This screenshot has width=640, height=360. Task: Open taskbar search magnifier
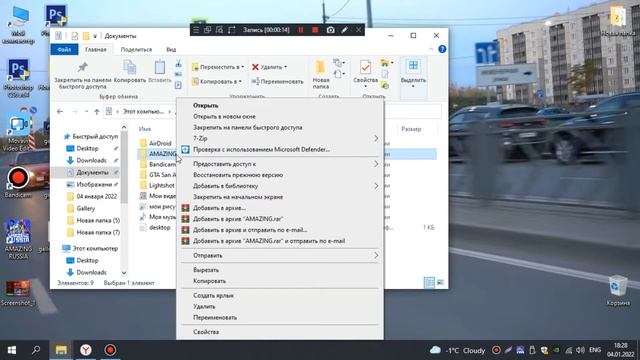[36, 350]
